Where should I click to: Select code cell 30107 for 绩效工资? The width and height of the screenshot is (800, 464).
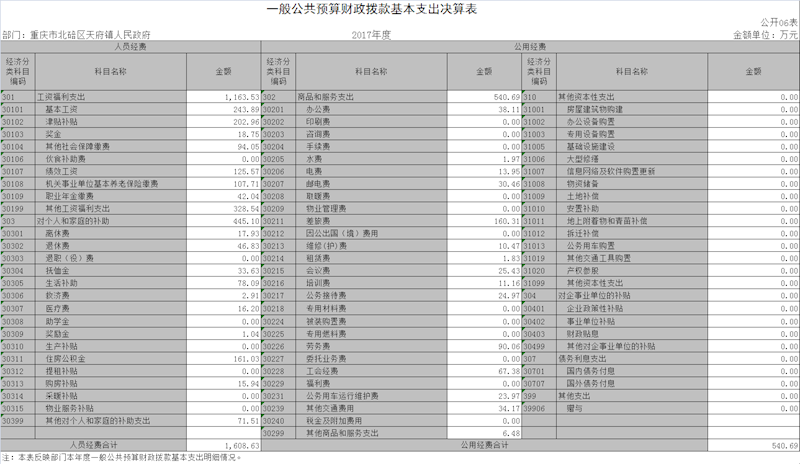[x=17, y=171]
